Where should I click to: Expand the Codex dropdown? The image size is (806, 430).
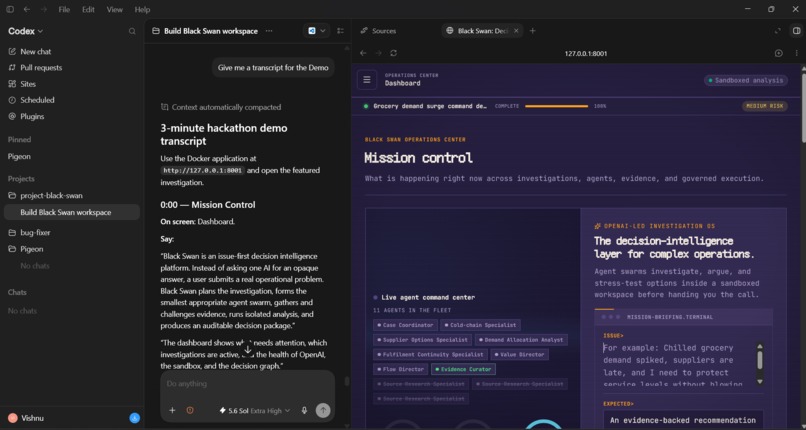[25, 31]
